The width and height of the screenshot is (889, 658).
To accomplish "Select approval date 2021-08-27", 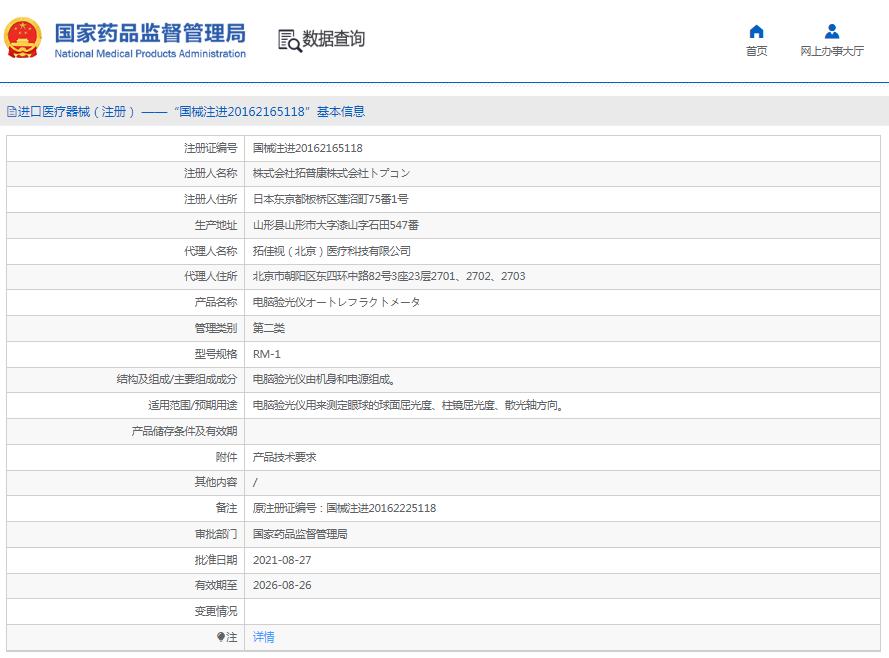I will (x=282, y=560).
